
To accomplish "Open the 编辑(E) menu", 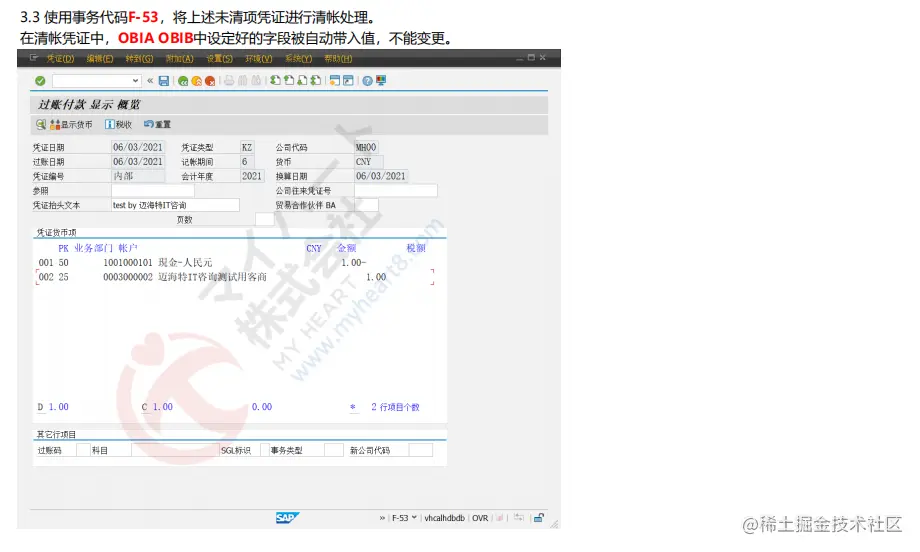I will (100, 59).
